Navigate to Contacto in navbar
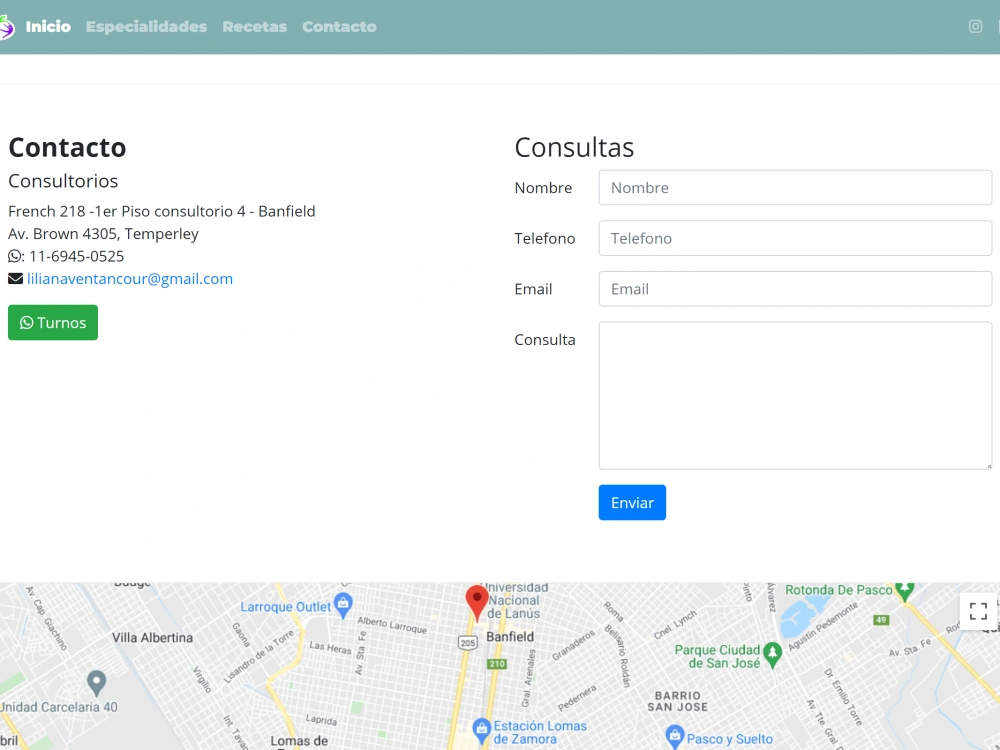Viewport: 1000px width, 750px height. (339, 27)
